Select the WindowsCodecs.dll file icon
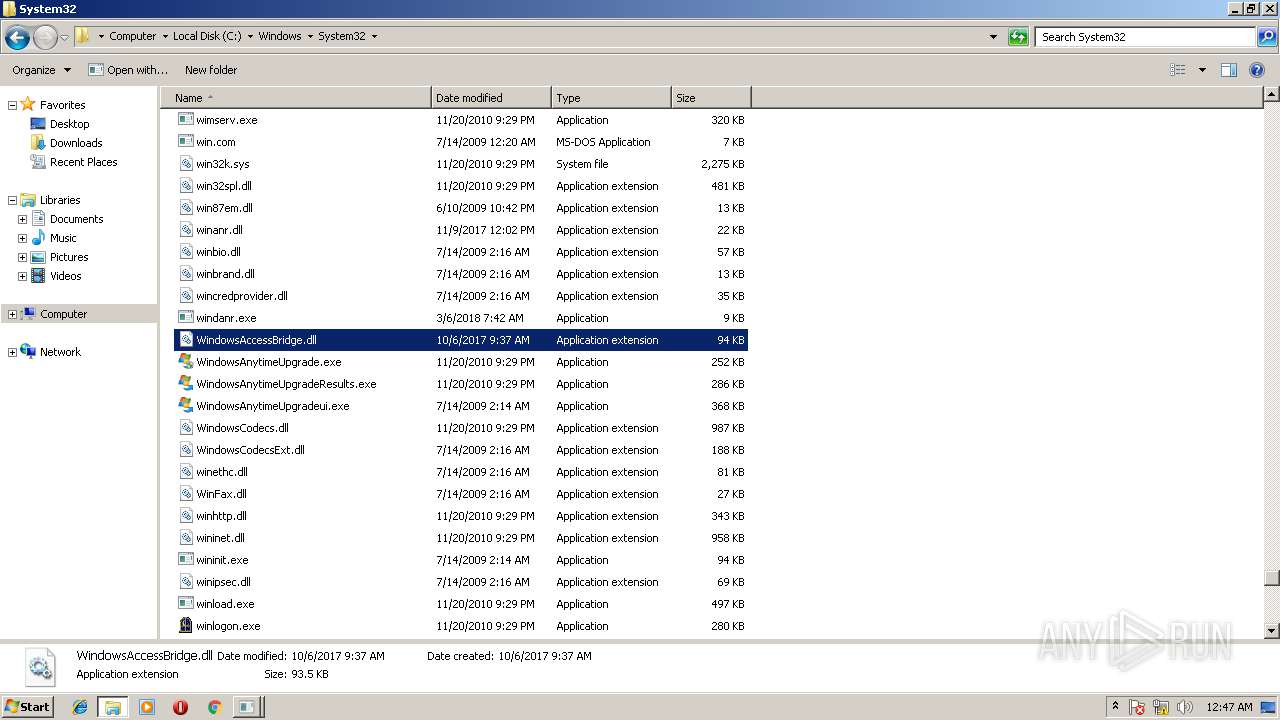Image resolution: width=1280 pixels, height=720 pixels. click(x=186, y=428)
